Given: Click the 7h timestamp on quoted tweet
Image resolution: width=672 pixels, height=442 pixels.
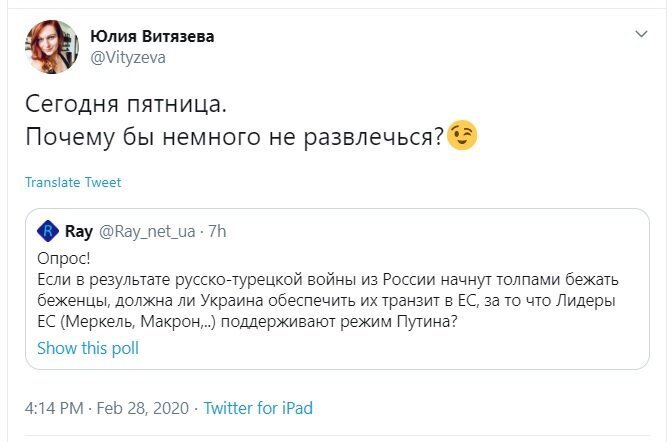Looking at the screenshot, I should [217, 232].
